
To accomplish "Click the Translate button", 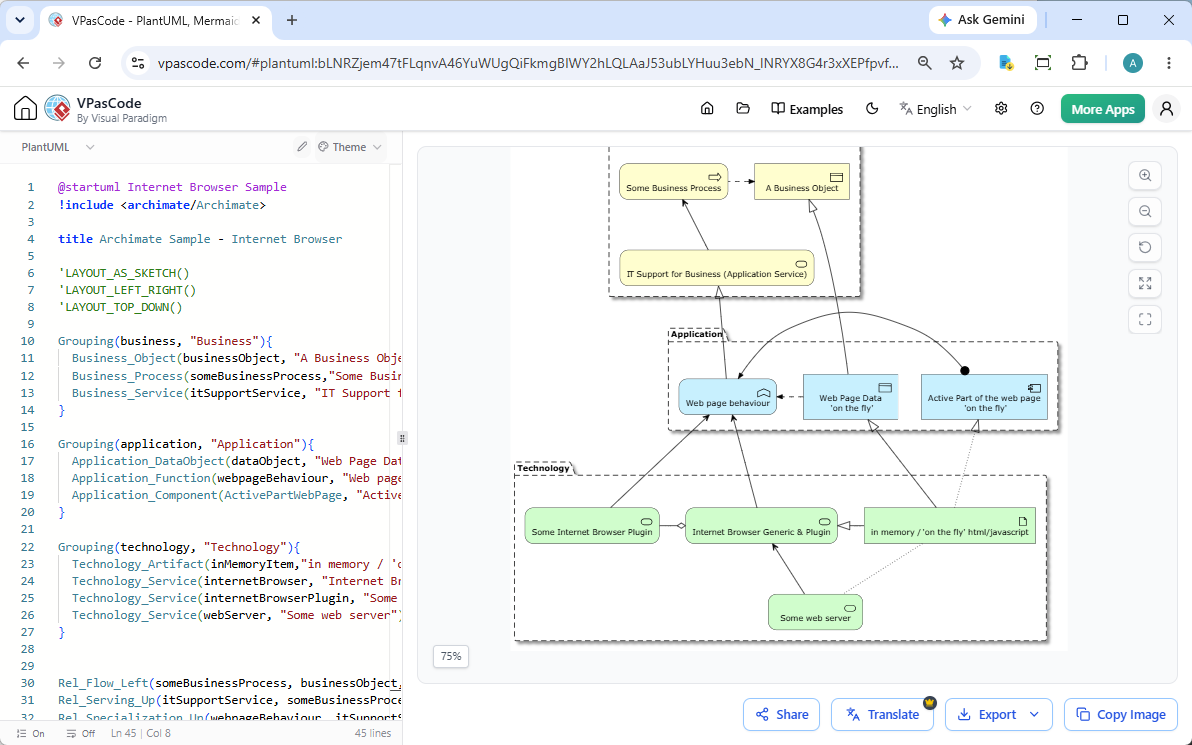I will [883, 714].
